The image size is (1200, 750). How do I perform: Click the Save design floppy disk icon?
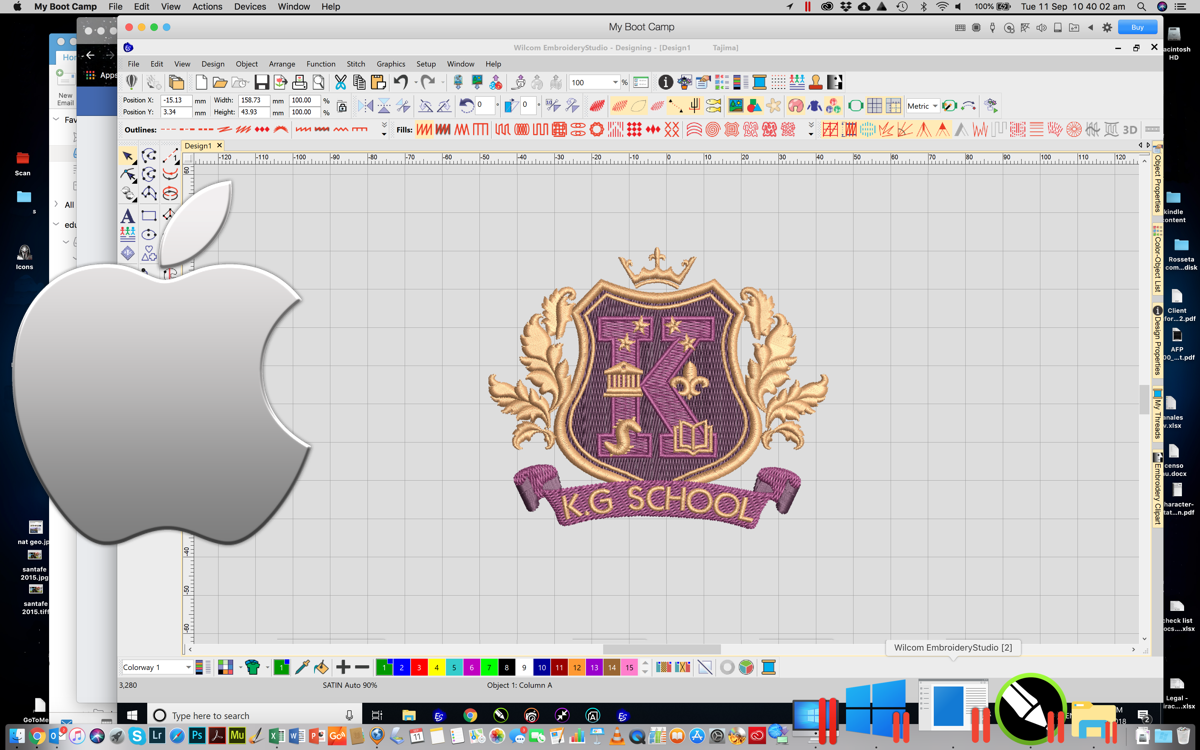point(261,83)
